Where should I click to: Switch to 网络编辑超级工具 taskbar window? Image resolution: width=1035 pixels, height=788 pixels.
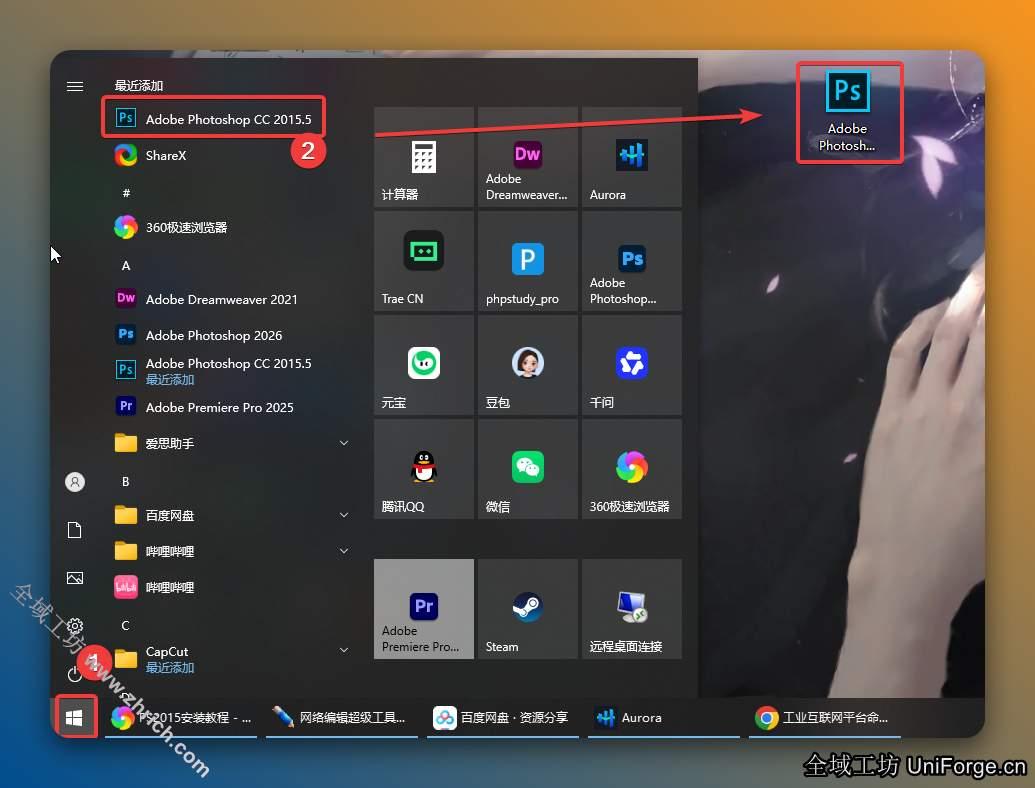click(x=342, y=717)
